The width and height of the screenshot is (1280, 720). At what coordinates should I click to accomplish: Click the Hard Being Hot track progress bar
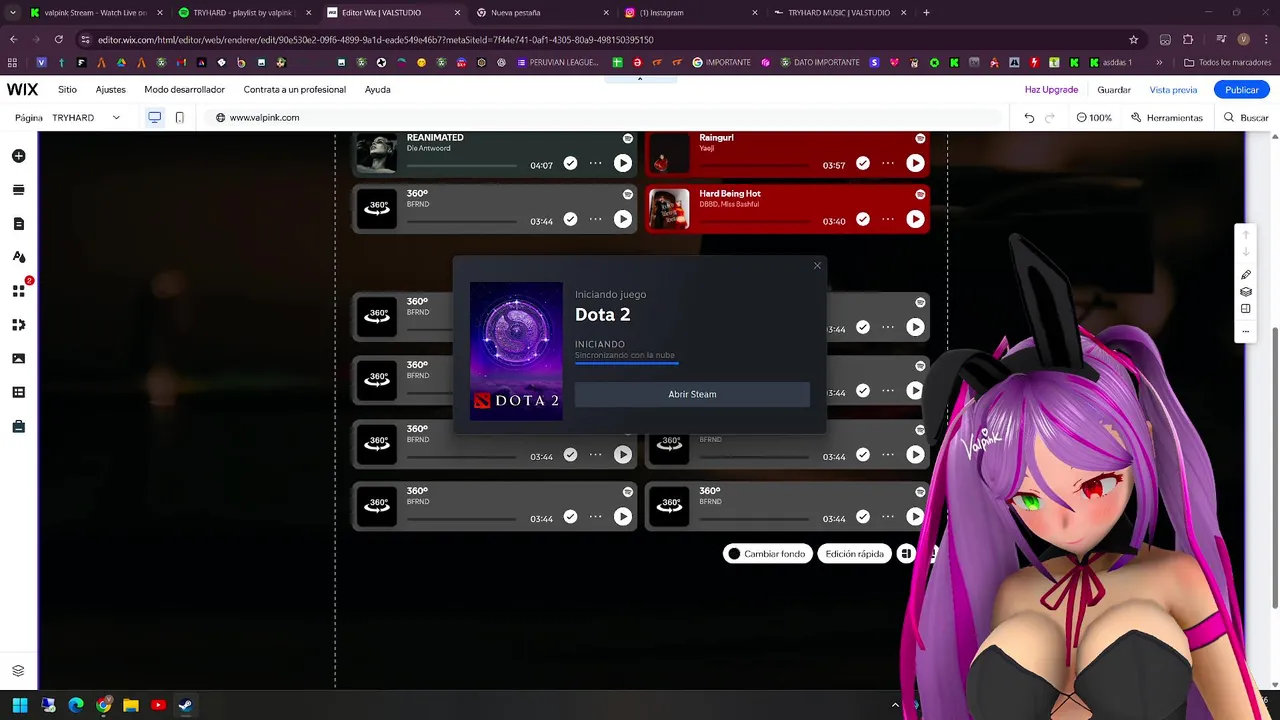[x=754, y=221]
